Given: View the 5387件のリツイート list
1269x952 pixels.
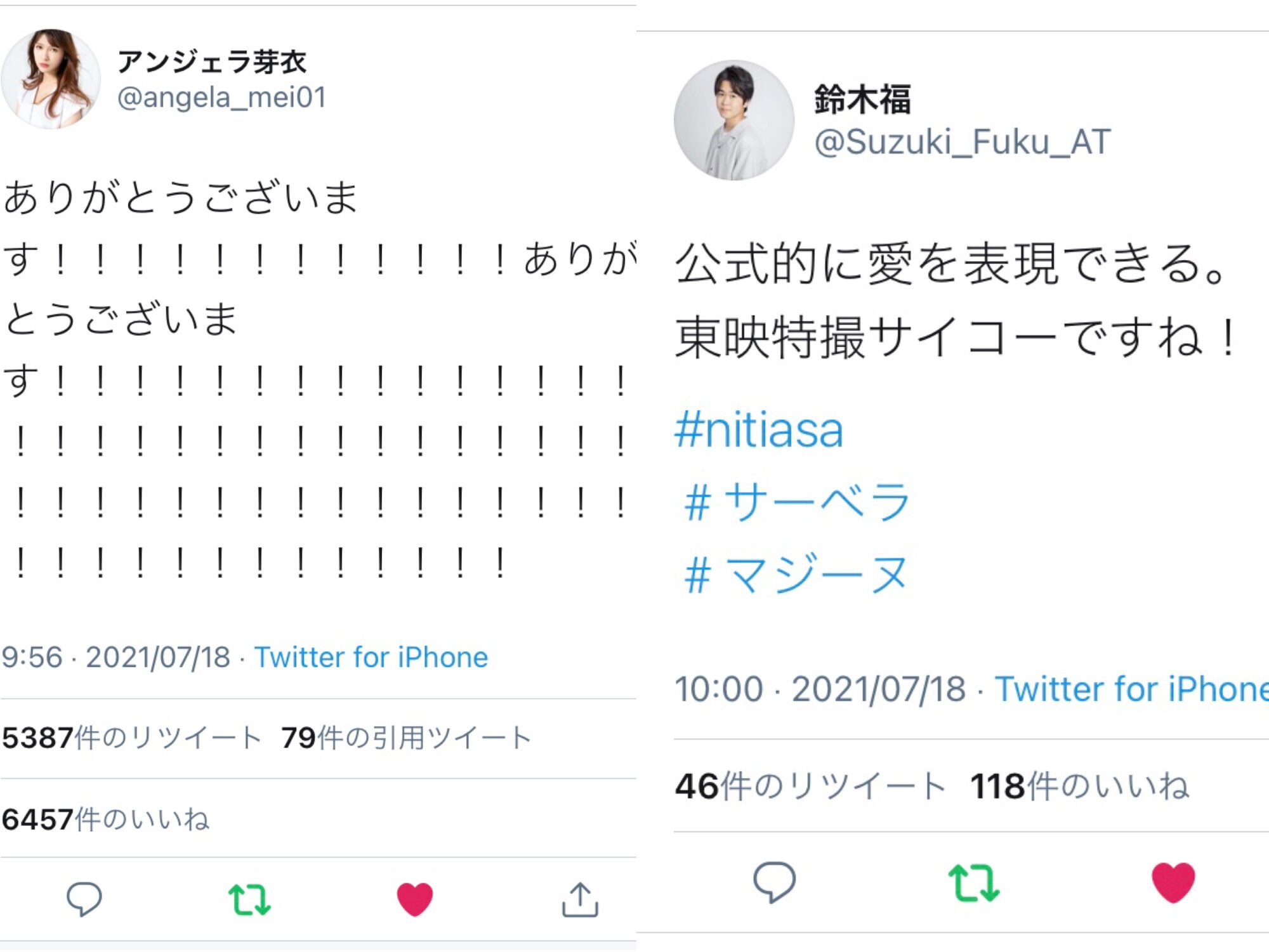Looking at the screenshot, I should point(131,738).
